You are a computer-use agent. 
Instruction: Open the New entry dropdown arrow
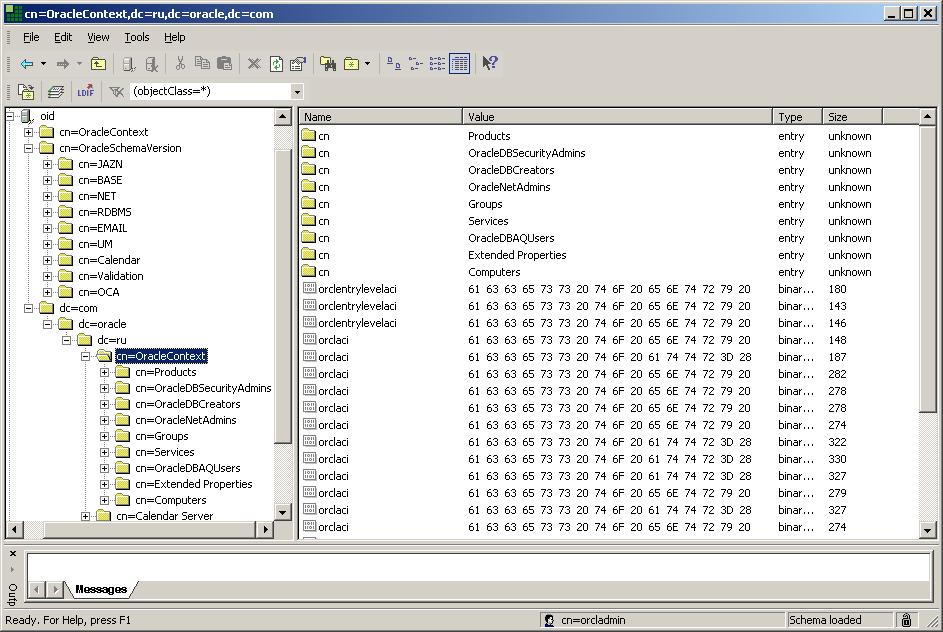(367, 63)
